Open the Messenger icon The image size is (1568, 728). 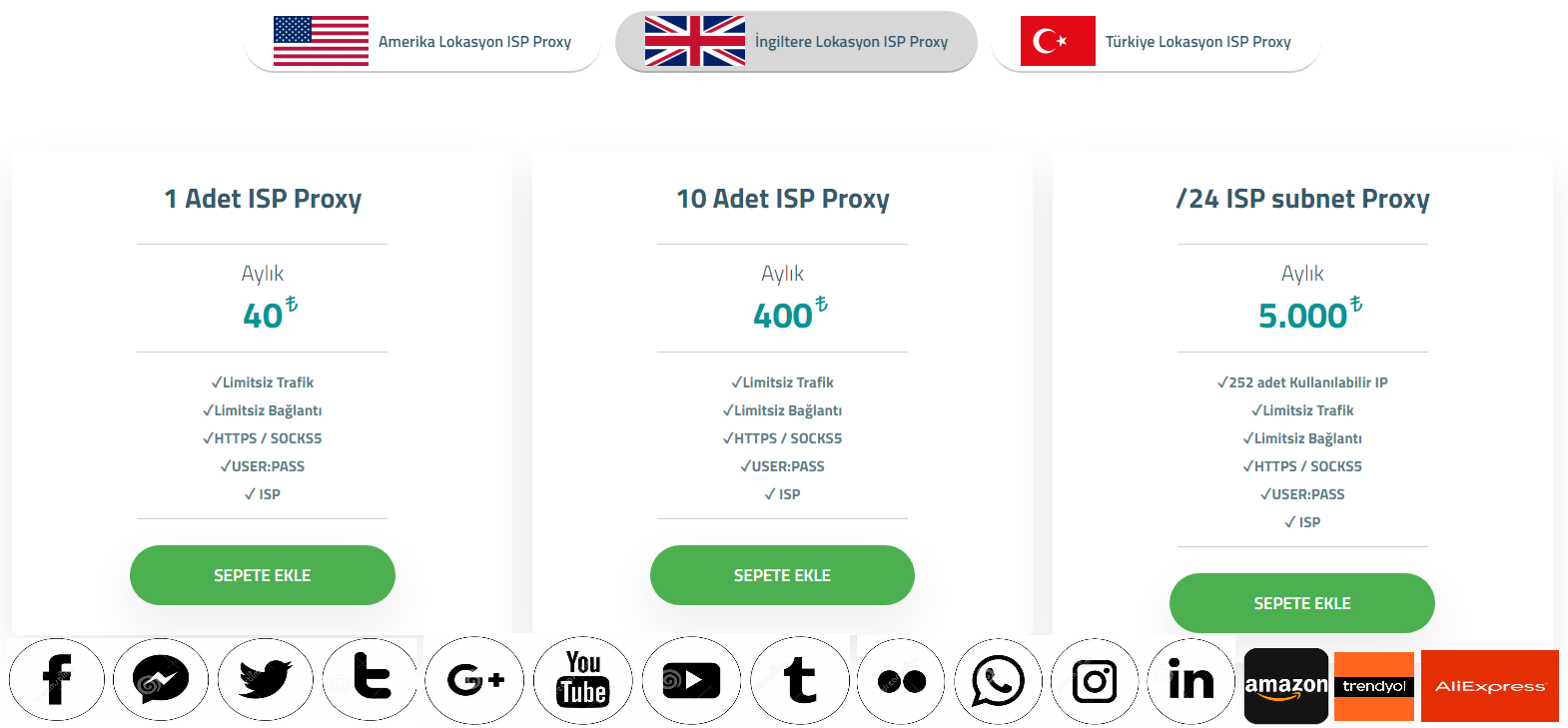coord(161,680)
